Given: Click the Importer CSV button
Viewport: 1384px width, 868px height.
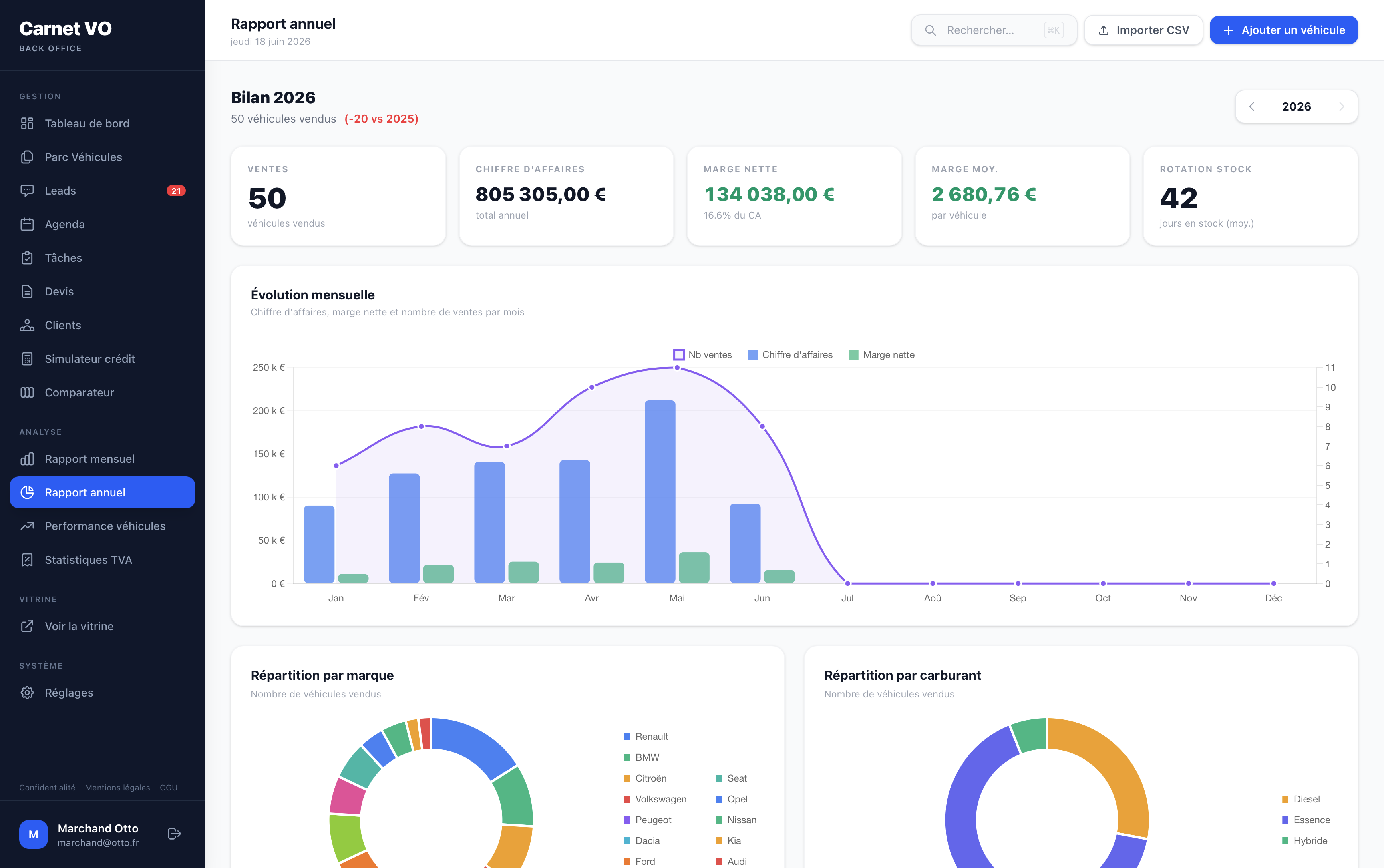Looking at the screenshot, I should [x=1143, y=30].
